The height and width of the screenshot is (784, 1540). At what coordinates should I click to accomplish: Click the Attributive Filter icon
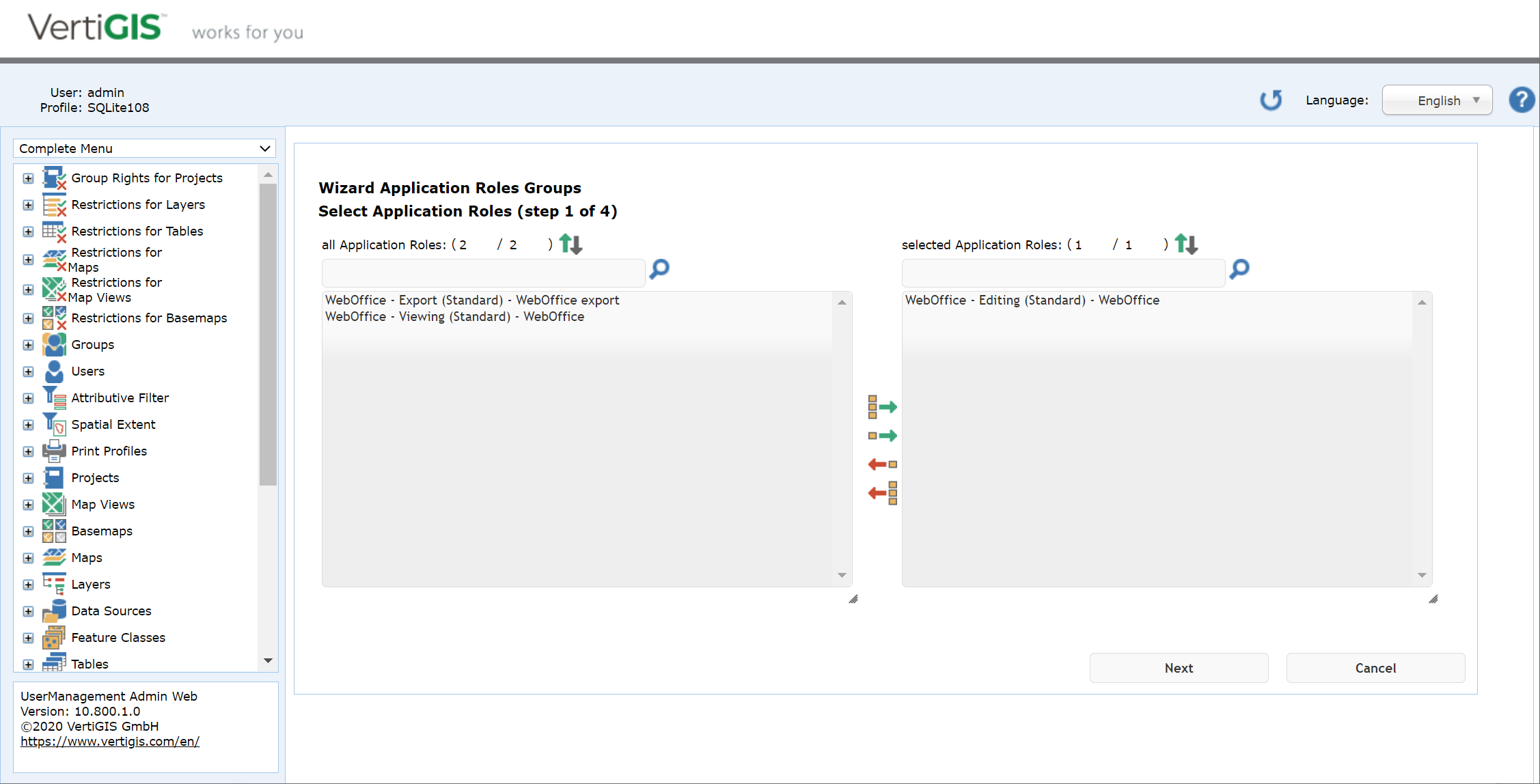54,397
